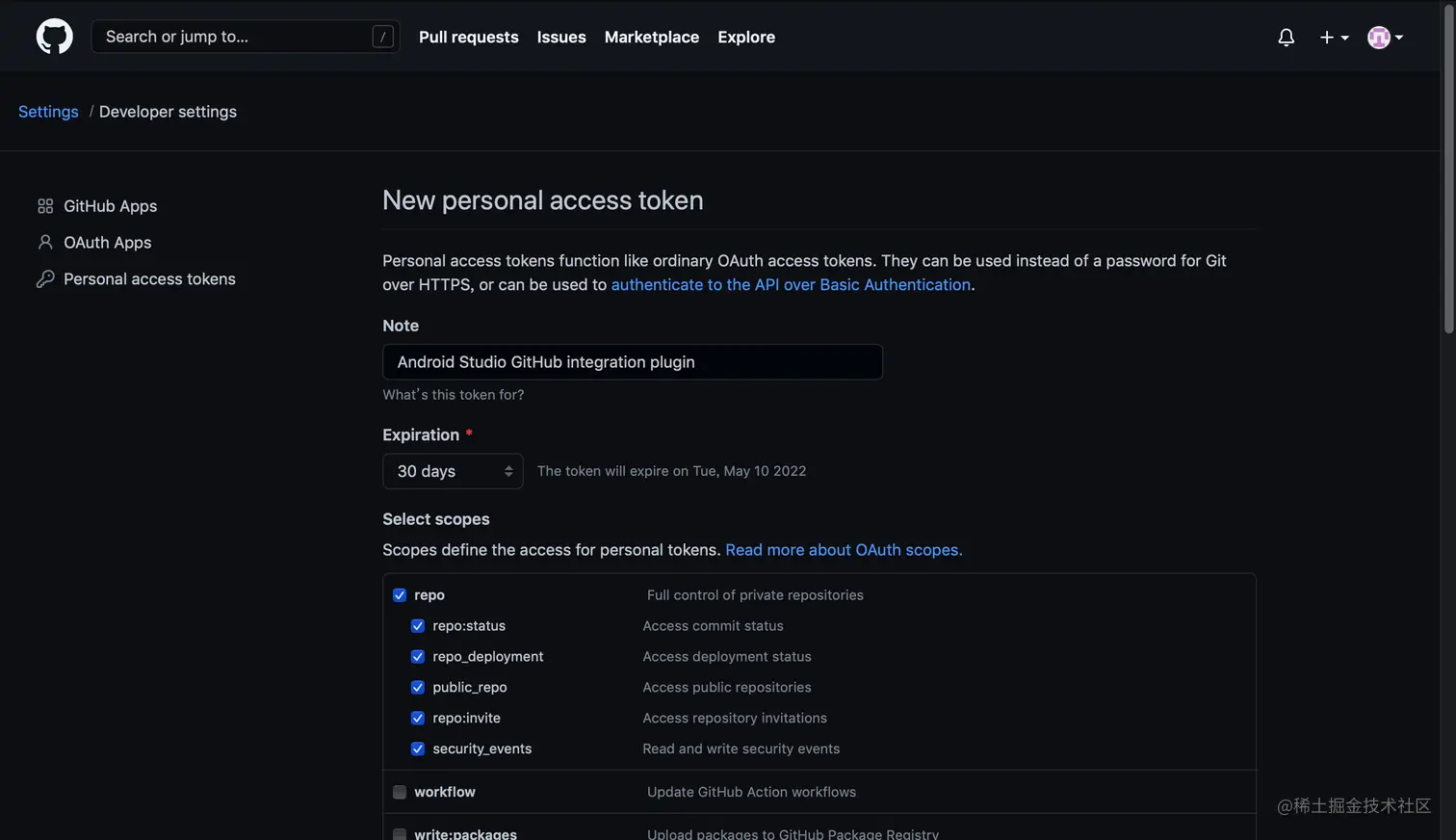Open the notifications bell
This screenshot has height=840, width=1456.
coord(1286,38)
